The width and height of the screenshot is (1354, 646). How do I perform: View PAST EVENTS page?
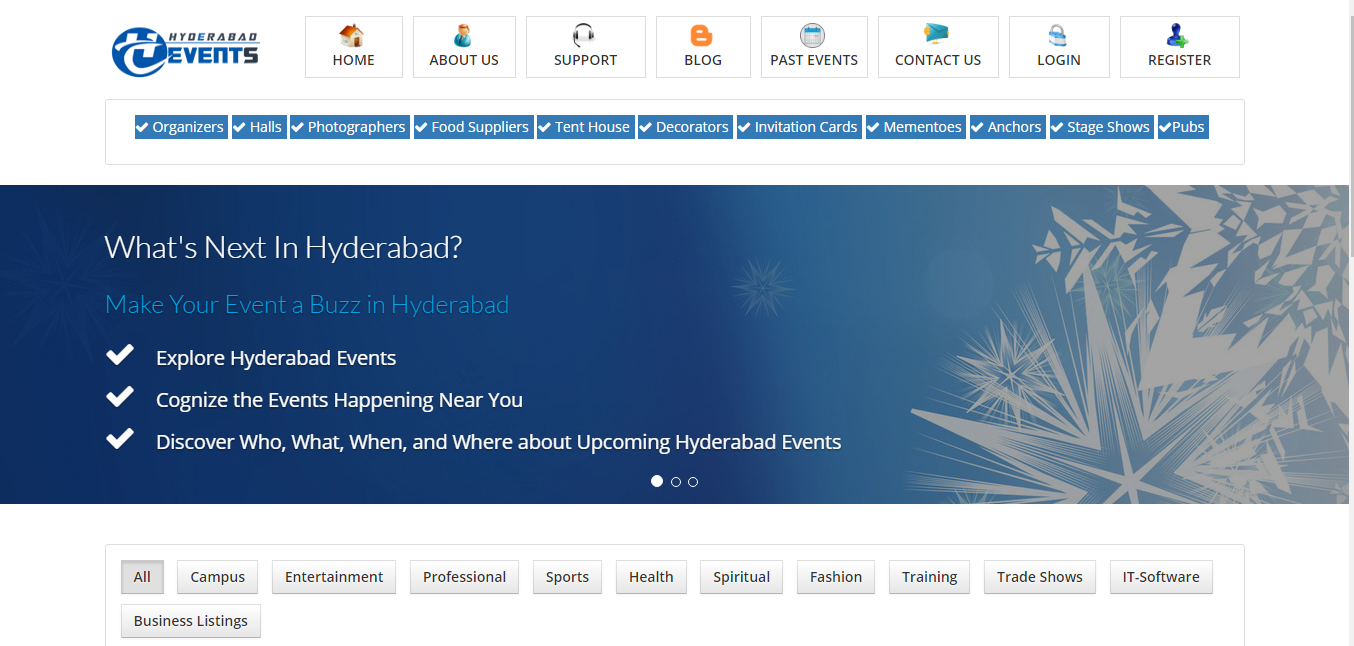click(x=814, y=47)
